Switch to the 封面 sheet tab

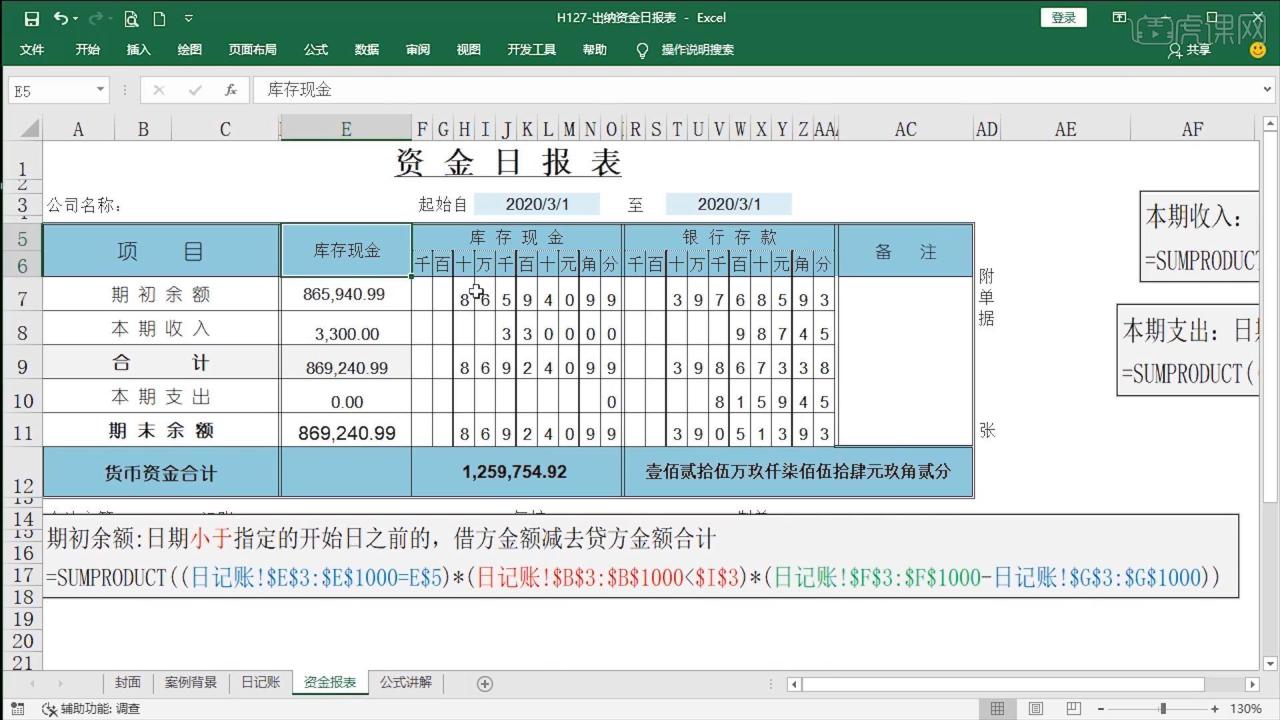click(127, 682)
